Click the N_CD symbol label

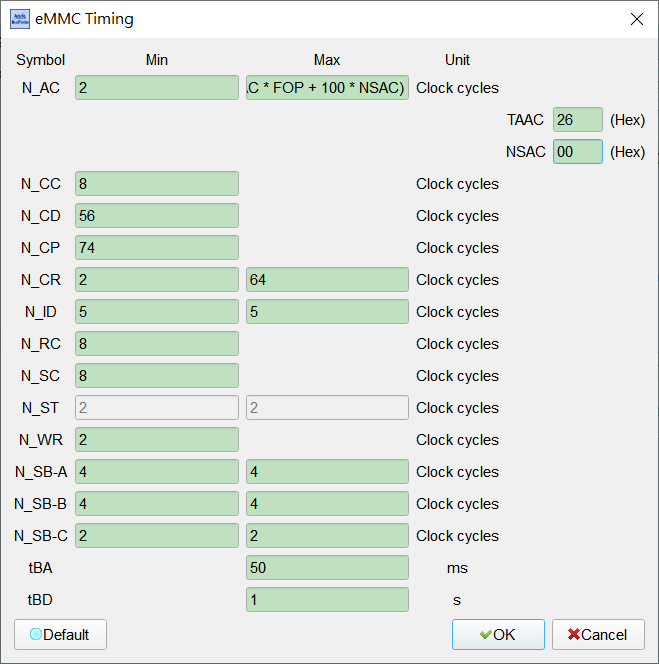(41, 216)
